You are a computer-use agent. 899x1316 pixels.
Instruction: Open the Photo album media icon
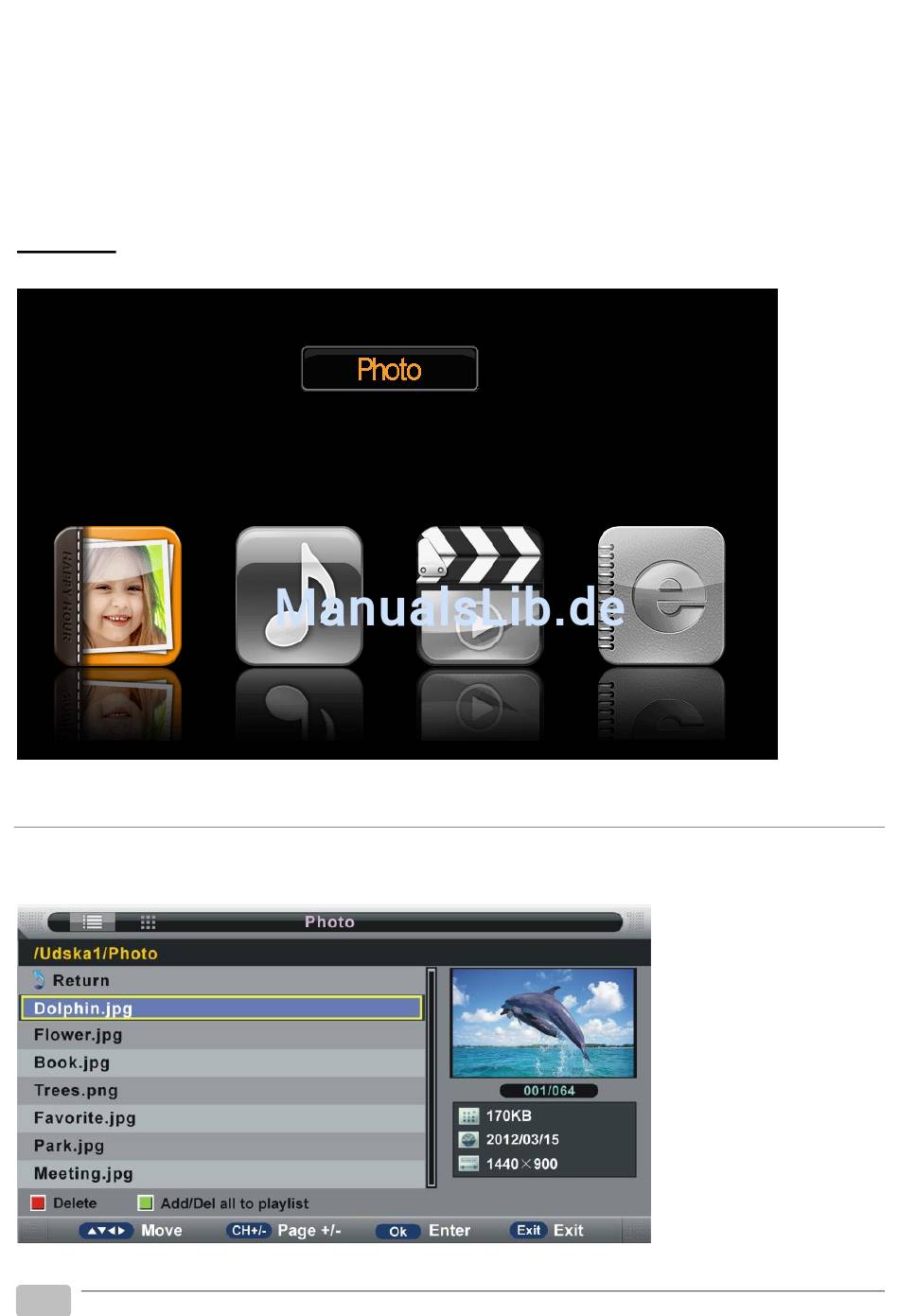[117, 596]
